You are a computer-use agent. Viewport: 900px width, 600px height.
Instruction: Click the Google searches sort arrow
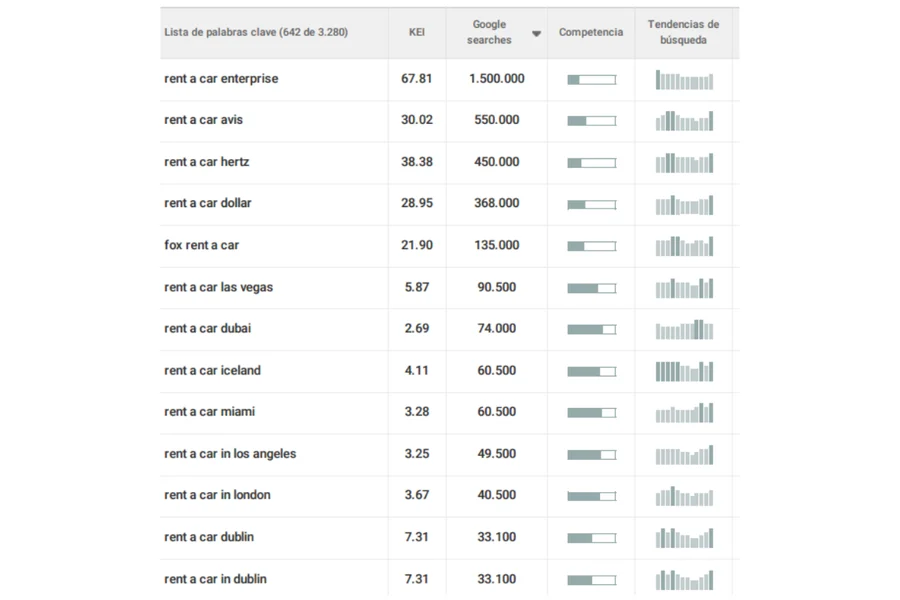[536, 34]
